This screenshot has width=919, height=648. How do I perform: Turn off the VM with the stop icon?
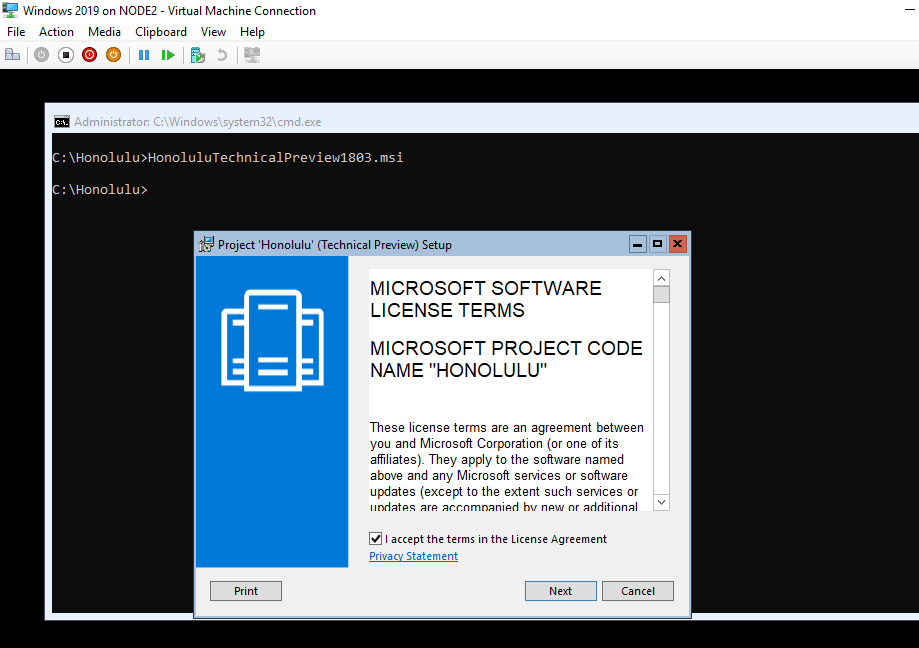pyautogui.click(x=66, y=55)
